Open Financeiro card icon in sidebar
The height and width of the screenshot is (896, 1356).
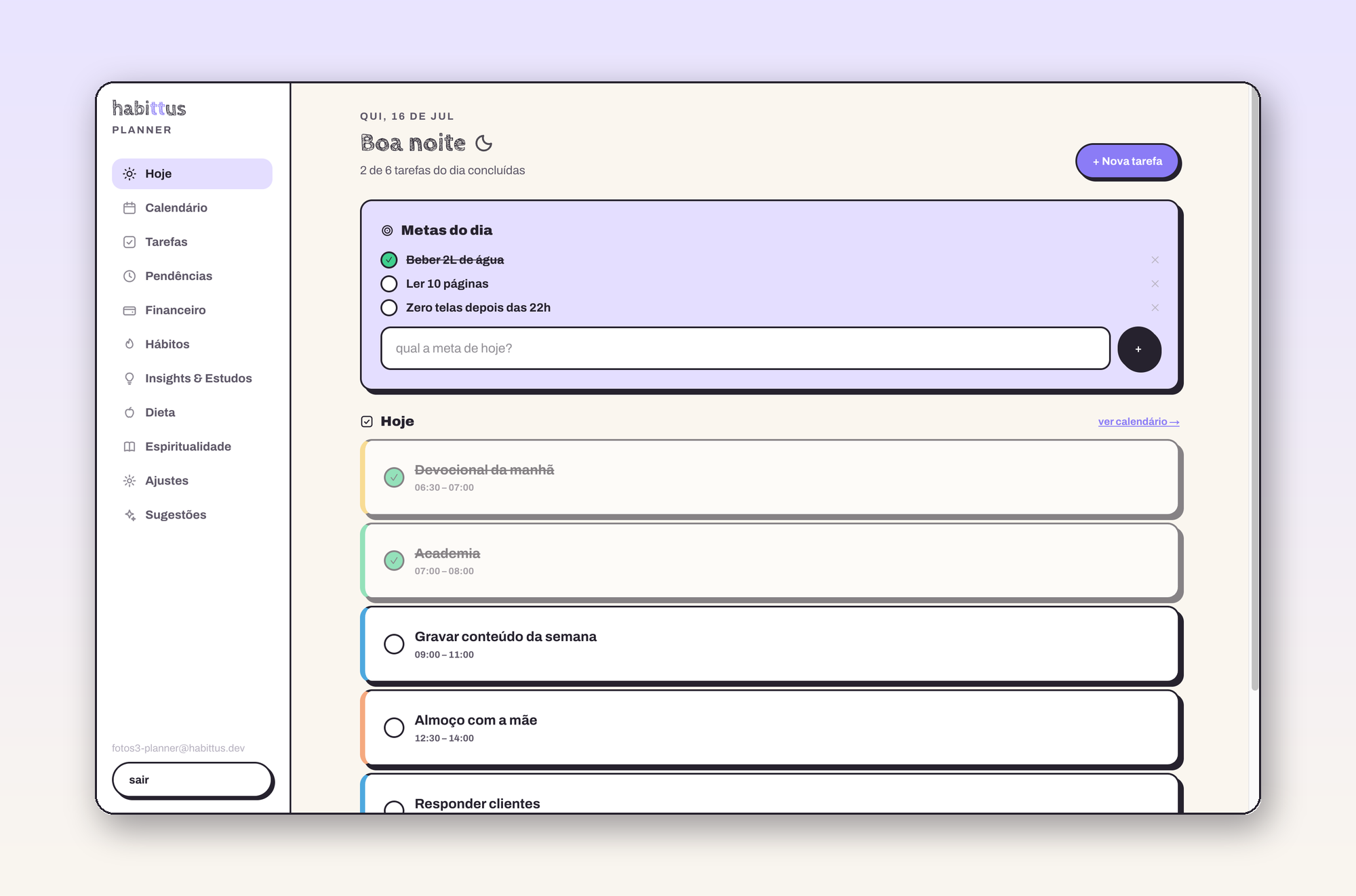click(129, 310)
